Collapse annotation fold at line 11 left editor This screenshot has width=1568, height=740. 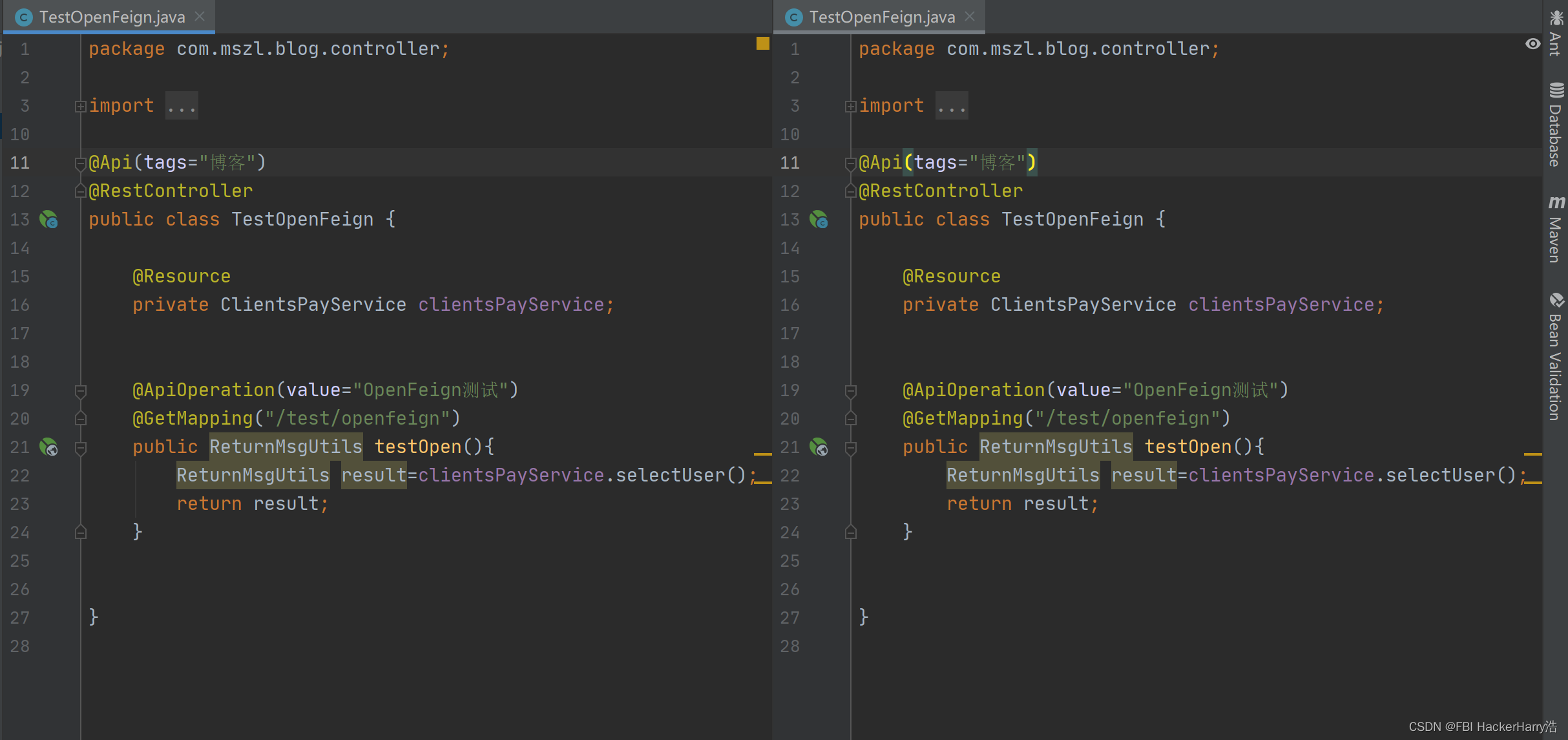[81, 164]
